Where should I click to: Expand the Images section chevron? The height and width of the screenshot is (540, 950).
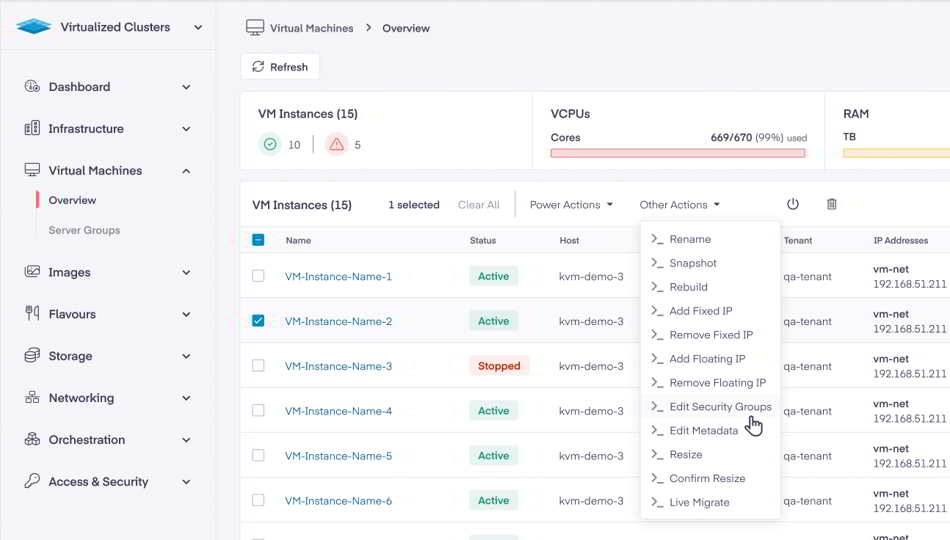[186, 273]
